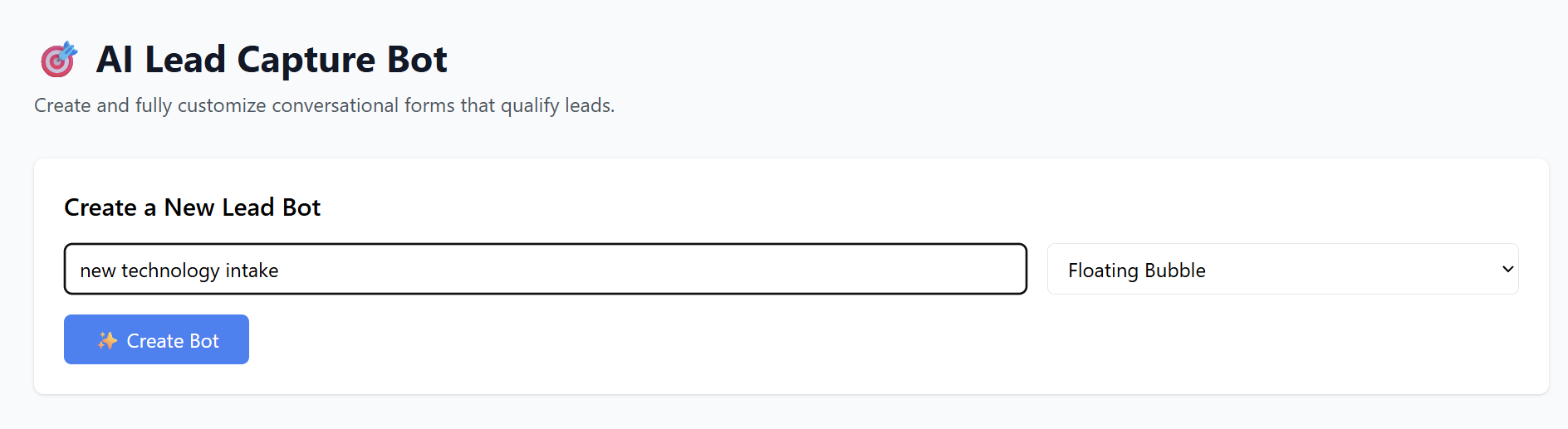Click the subtitle about conversational forms
The width and height of the screenshot is (1568, 429).
coord(324,105)
